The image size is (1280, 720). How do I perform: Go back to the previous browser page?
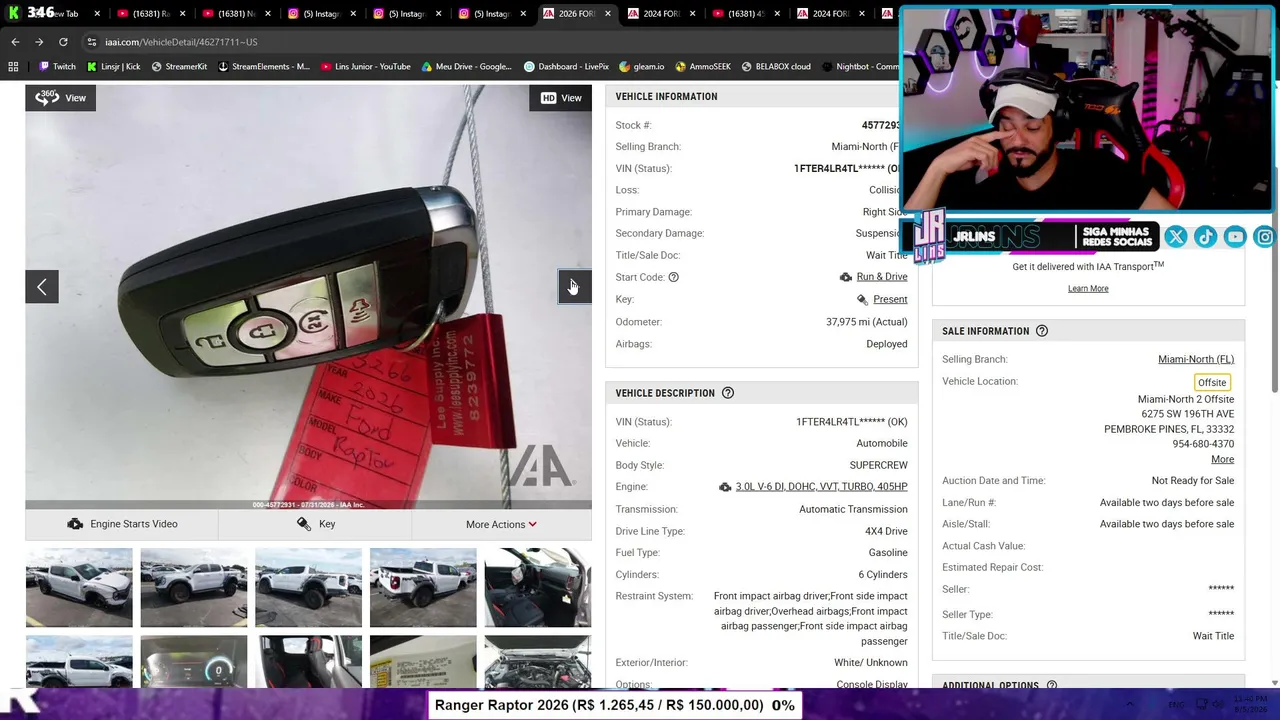(x=15, y=42)
